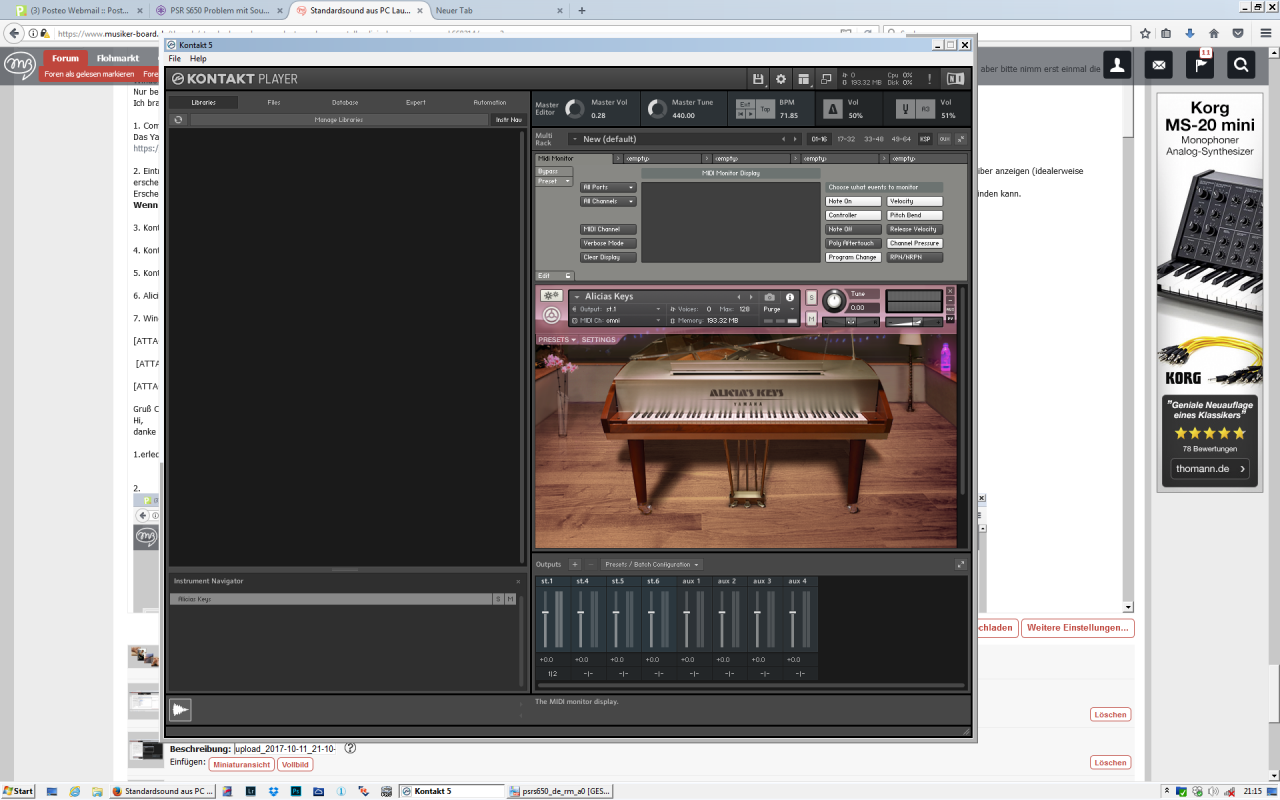Open instrument edit mode via wrench icon
This screenshot has height=800, width=1280.
click(x=551, y=296)
